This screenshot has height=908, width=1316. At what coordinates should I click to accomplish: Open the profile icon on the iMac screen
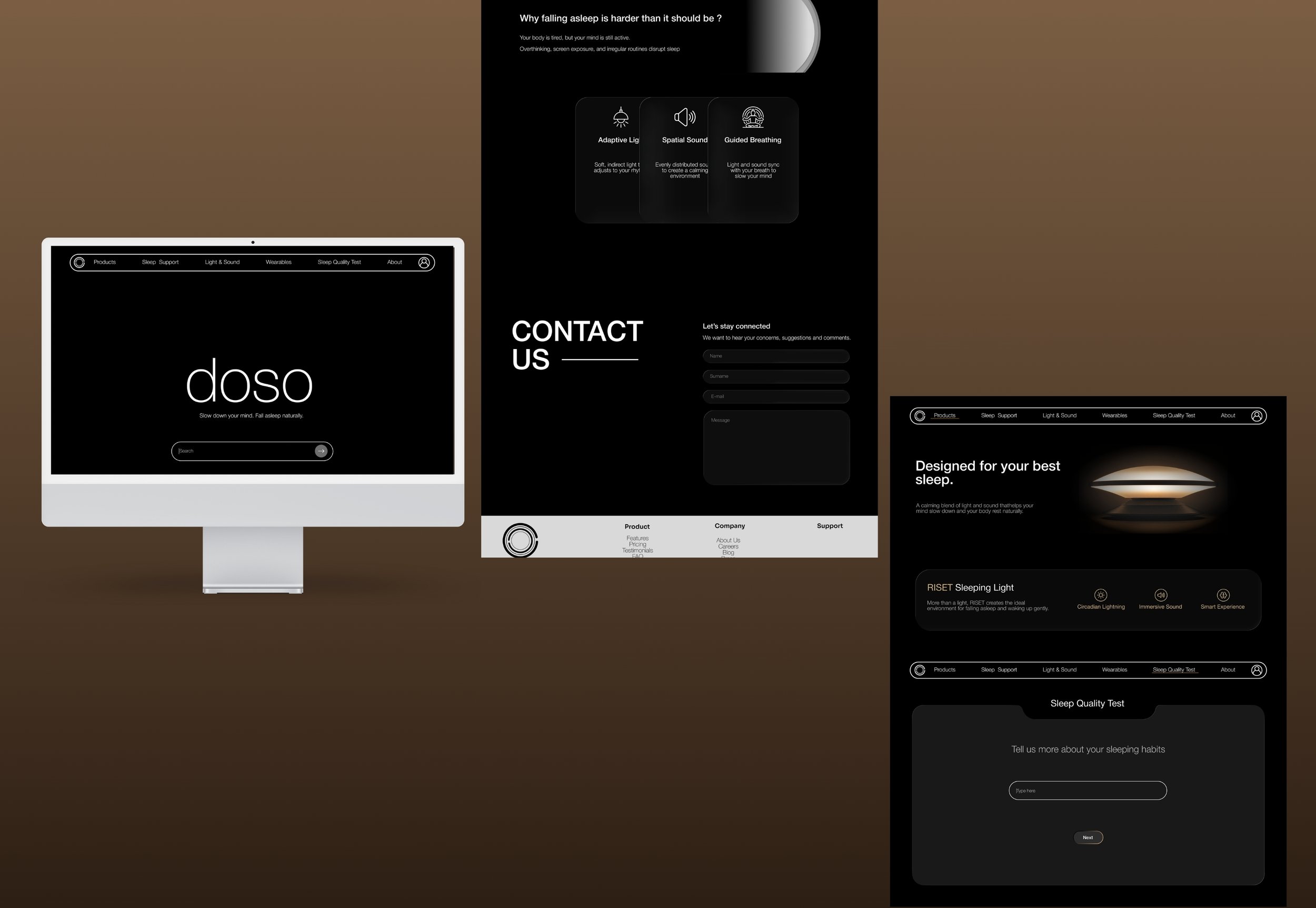(424, 262)
